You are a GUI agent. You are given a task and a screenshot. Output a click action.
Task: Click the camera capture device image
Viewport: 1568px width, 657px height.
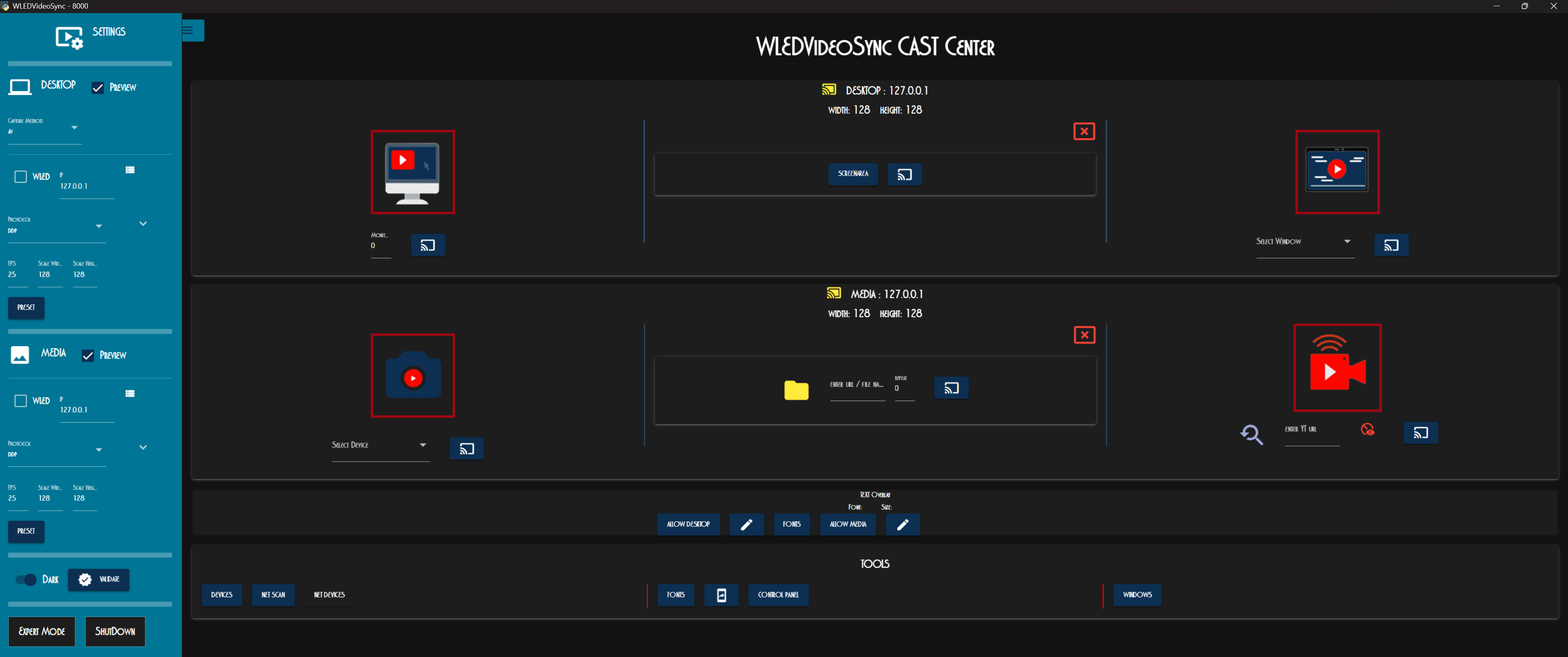tap(413, 376)
